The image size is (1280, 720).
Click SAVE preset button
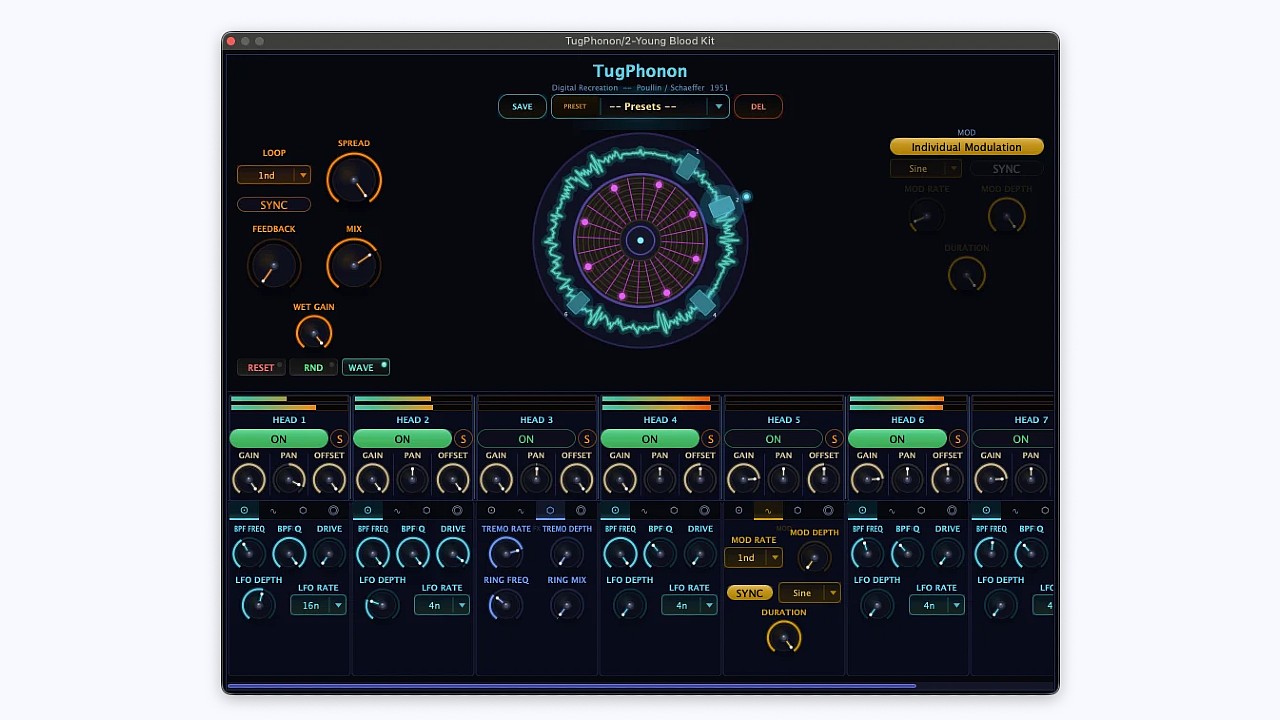coord(522,106)
